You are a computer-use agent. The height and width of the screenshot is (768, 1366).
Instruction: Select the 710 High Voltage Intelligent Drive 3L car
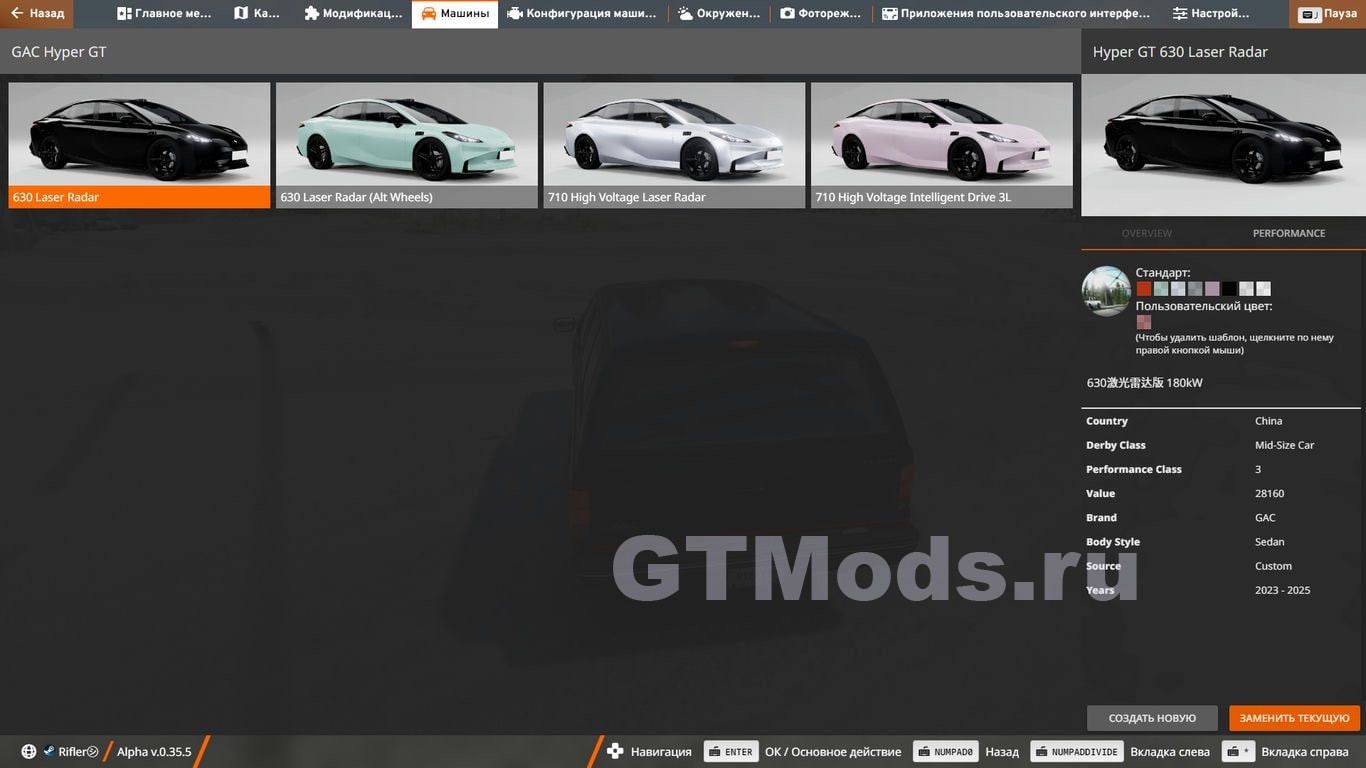941,145
